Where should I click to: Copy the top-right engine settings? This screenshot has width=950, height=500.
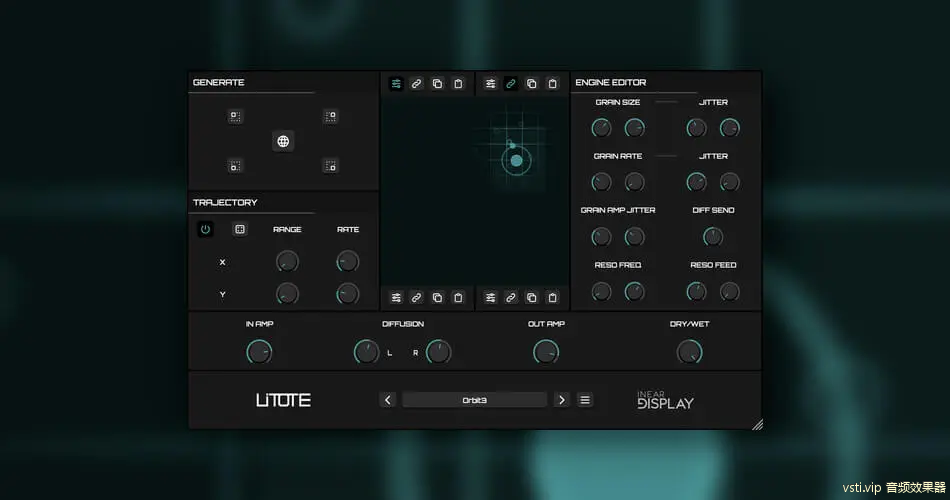point(531,84)
